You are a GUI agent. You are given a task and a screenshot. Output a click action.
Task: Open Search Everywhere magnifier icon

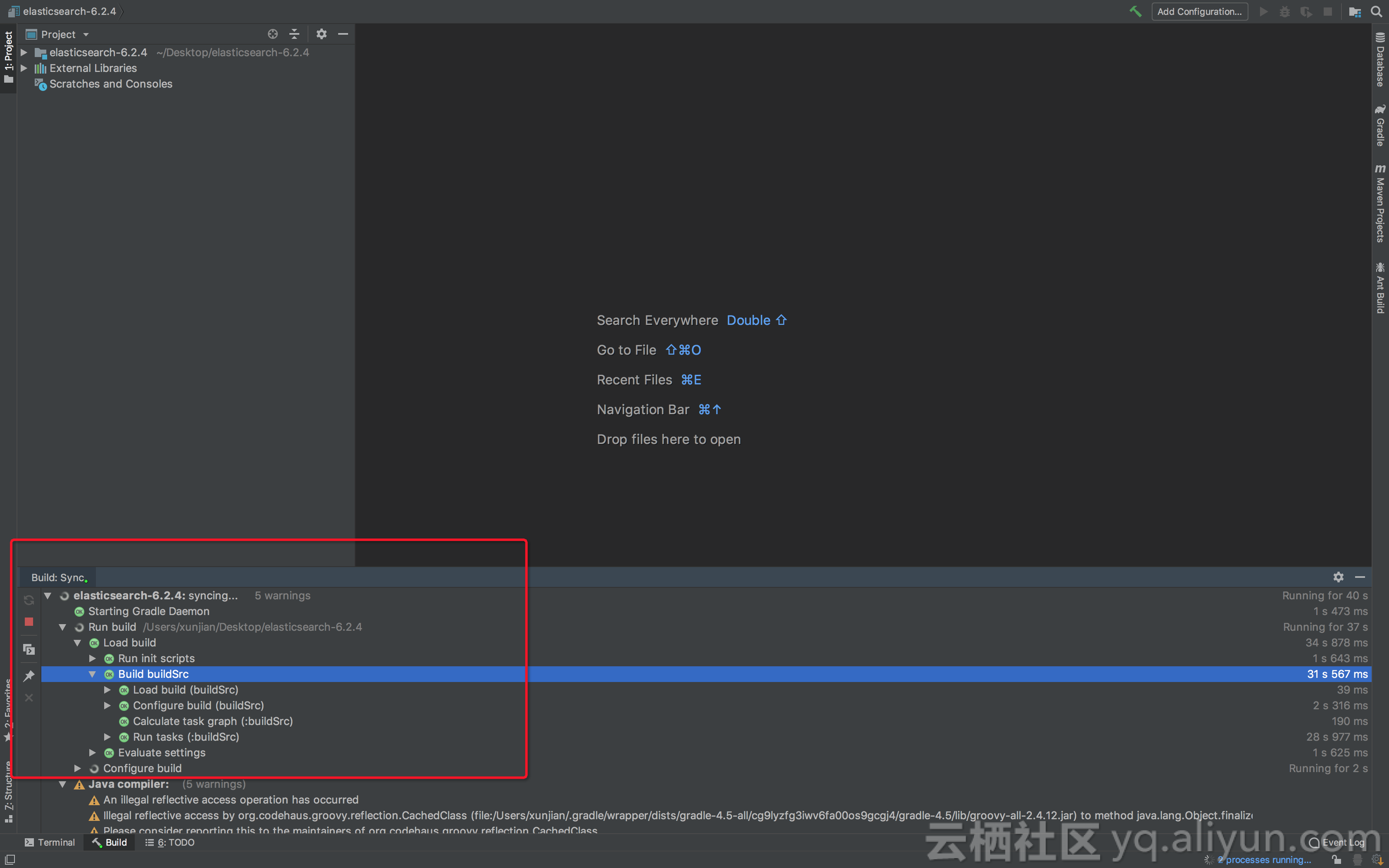coord(1377,11)
